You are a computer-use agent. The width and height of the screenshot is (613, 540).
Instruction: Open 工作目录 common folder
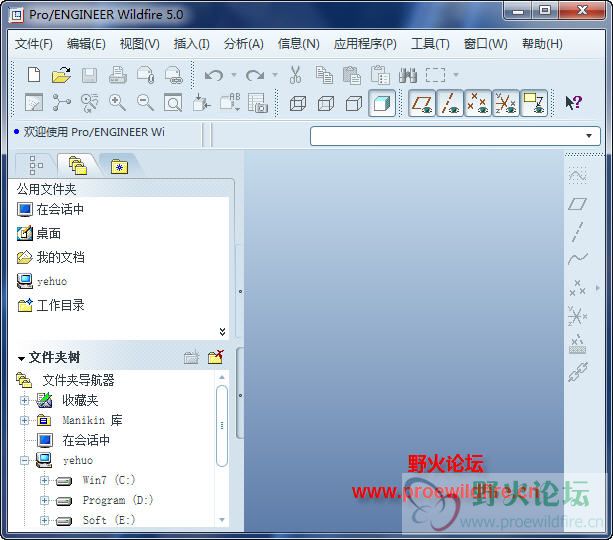click(x=51, y=305)
